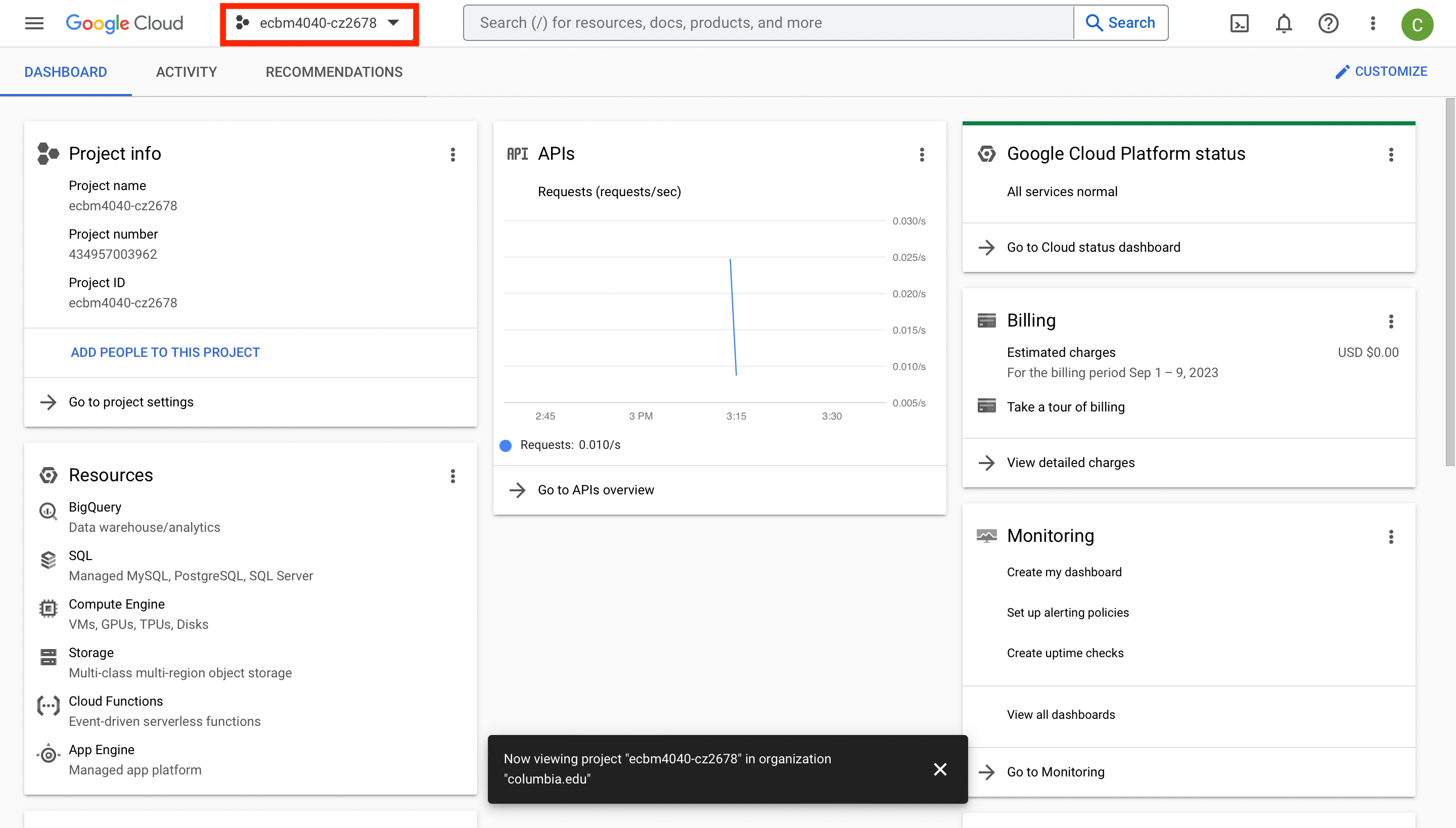
Task: Click the Compute Engine chip icon
Action: pyautogui.click(x=49, y=609)
